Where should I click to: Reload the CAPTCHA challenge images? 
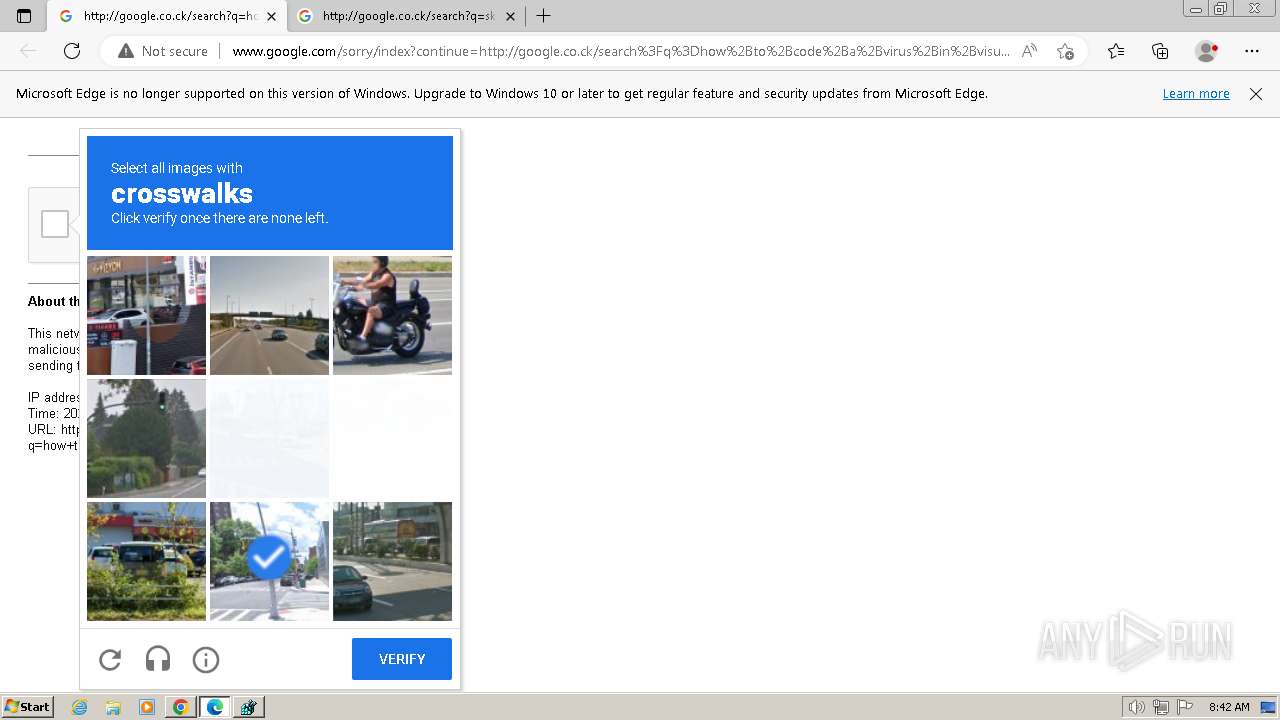click(x=110, y=659)
